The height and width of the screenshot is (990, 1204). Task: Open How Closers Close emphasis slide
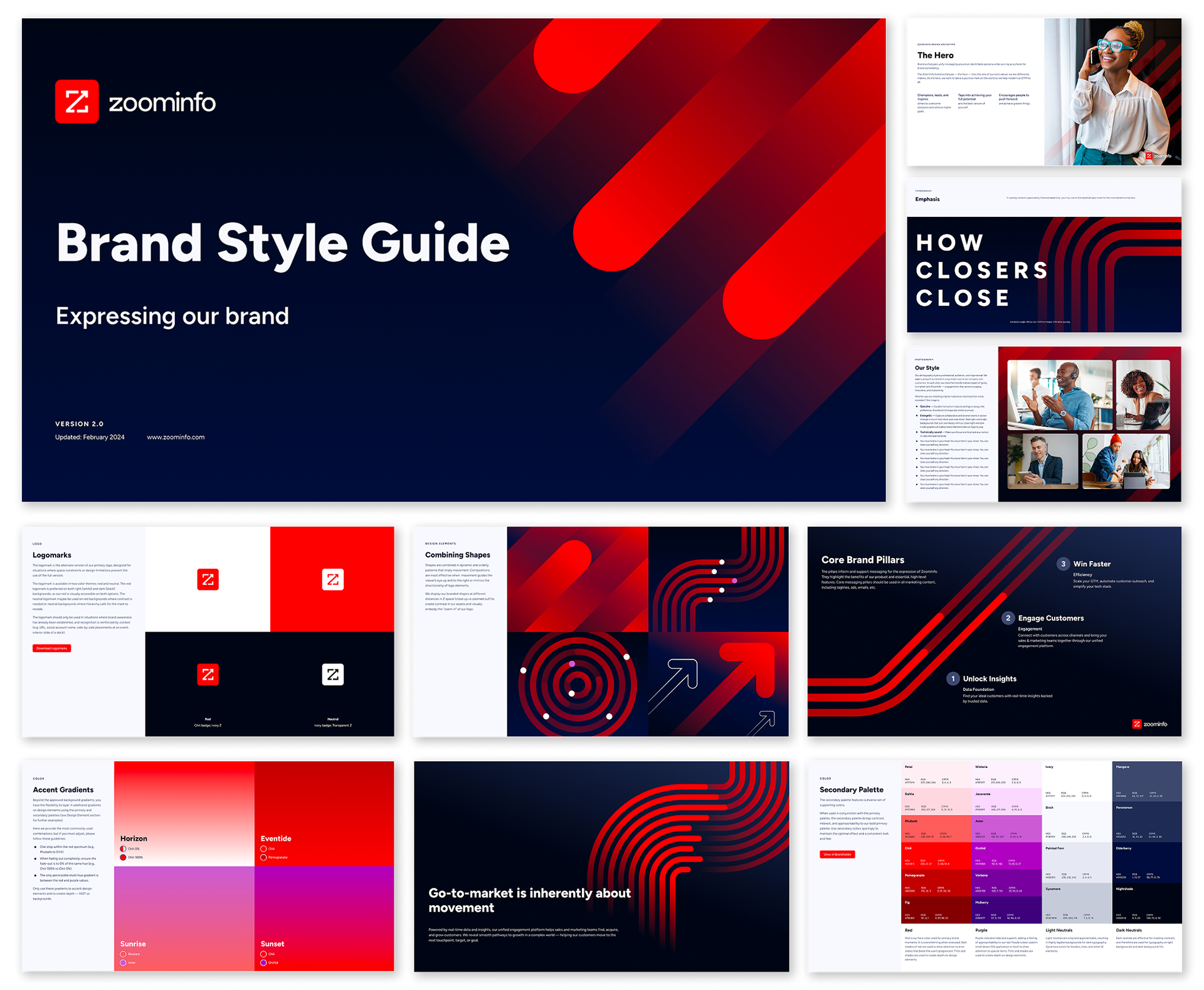pos(1043,256)
